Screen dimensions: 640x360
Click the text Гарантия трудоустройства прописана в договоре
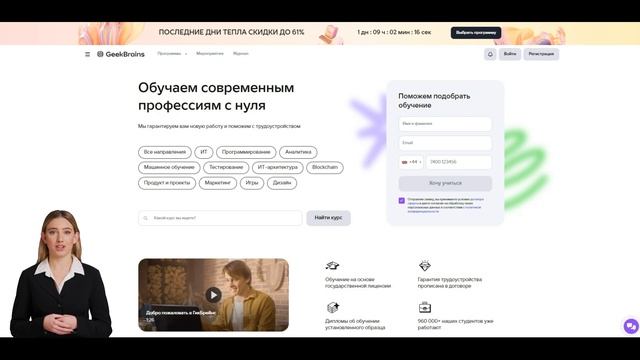tap(450, 283)
